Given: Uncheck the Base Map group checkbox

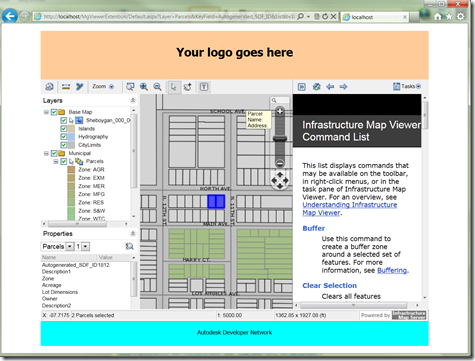Looking at the screenshot, I should point(54,112).
